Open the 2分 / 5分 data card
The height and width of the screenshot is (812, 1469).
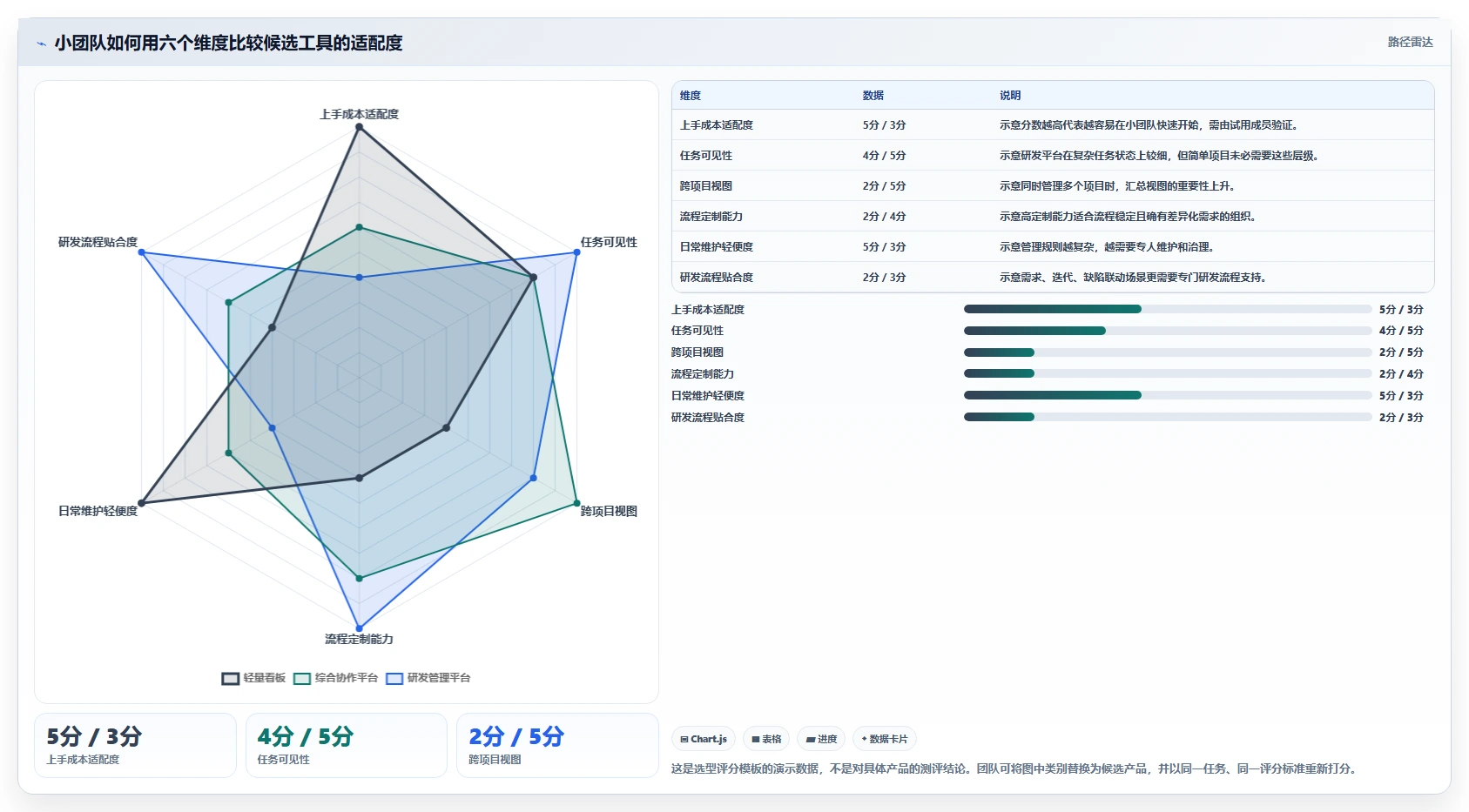pyautogui.click(x=557, y=745)
